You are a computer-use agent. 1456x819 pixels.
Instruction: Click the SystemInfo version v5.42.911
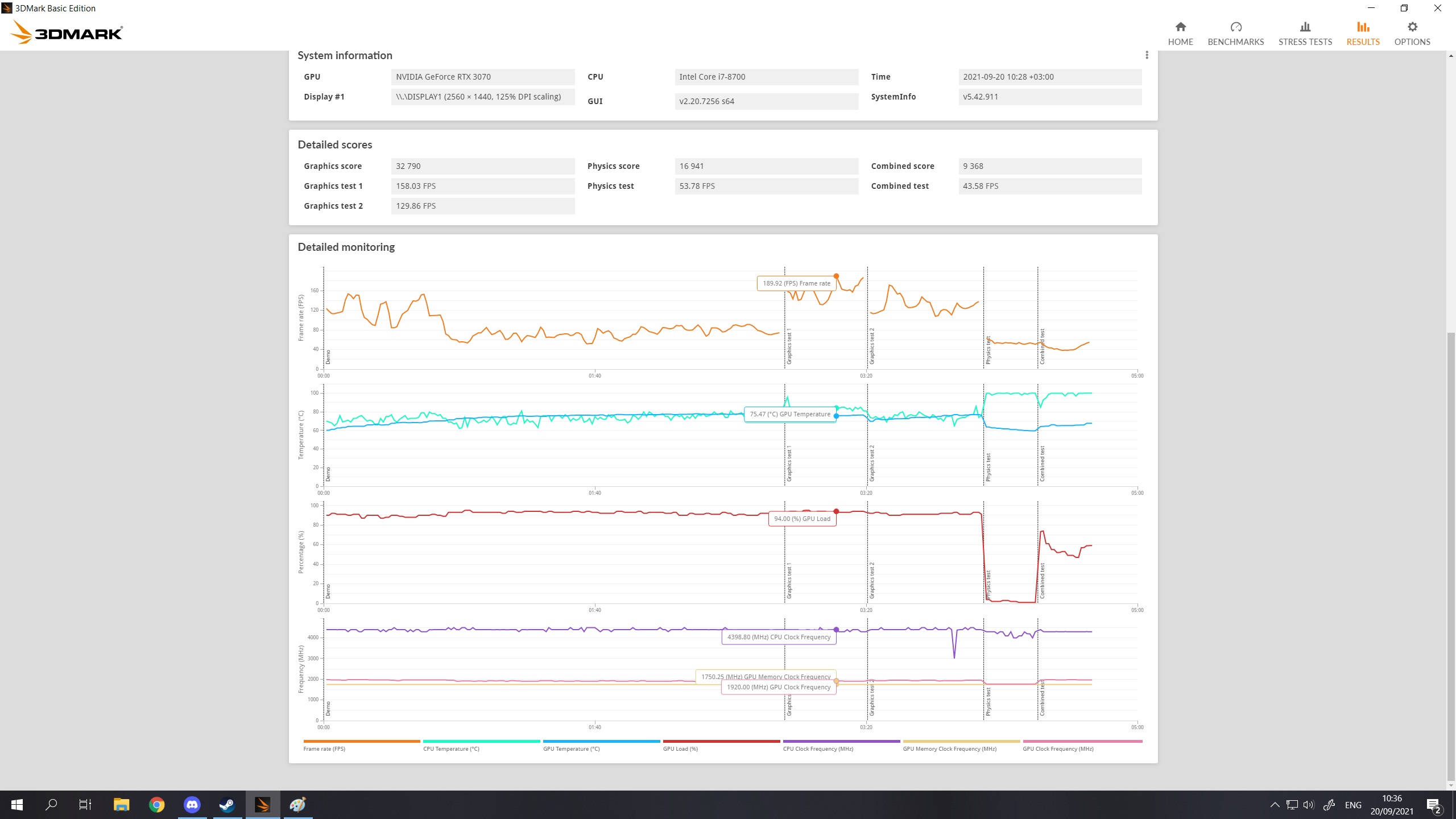1050,97
